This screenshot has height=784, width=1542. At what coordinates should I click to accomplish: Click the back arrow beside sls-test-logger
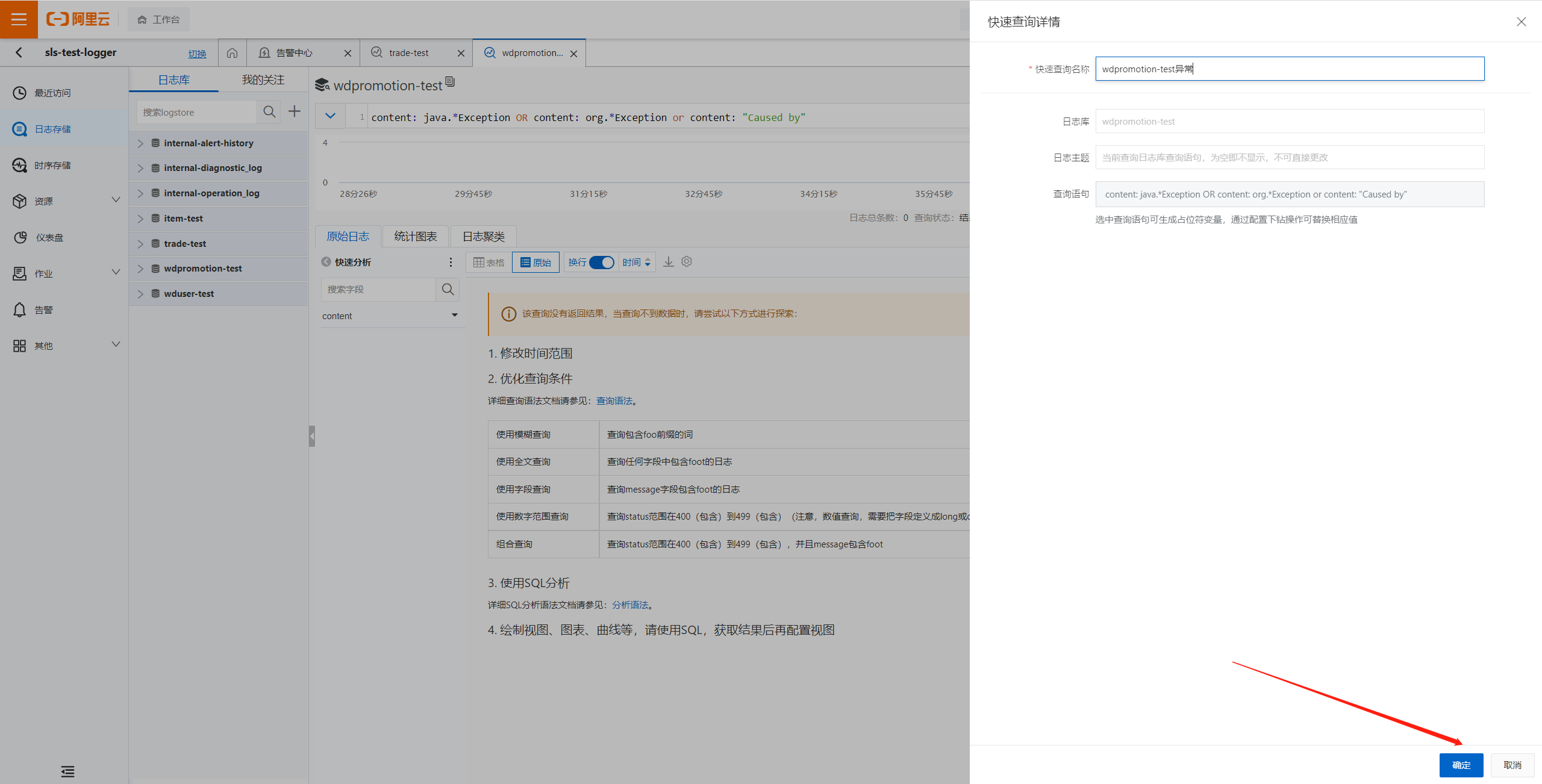19,52
